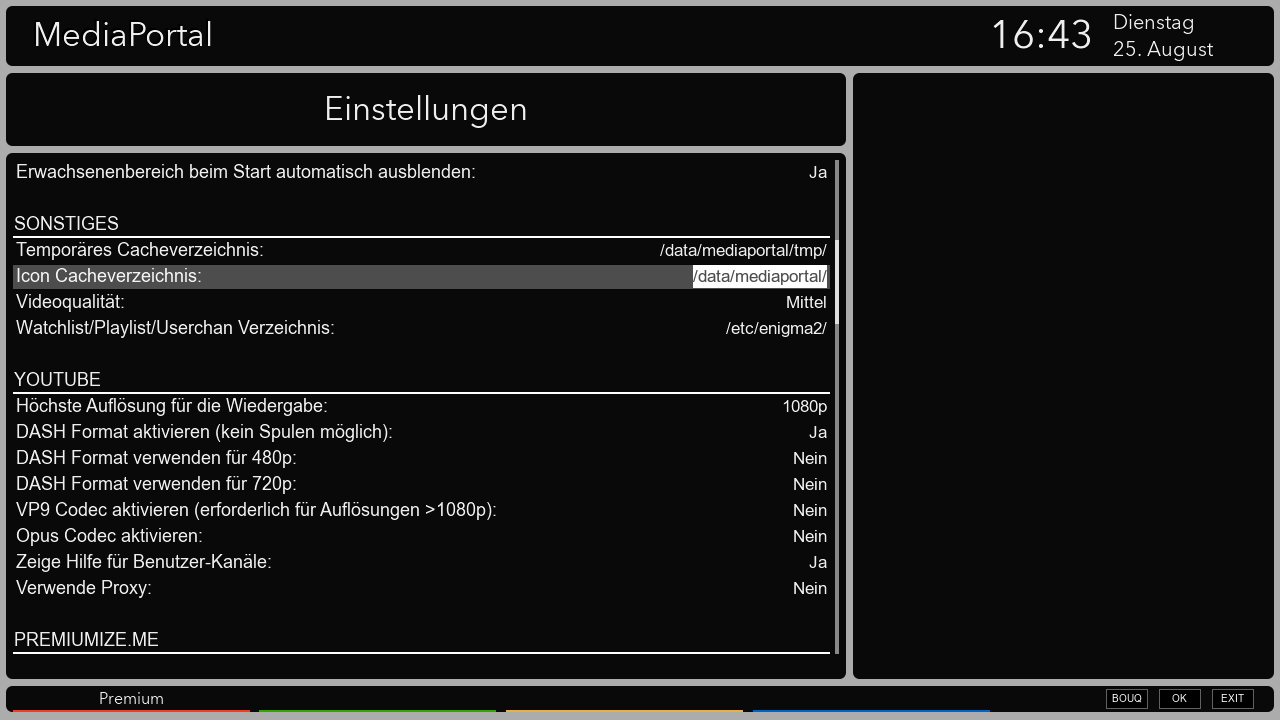This screenshot has height=720, width=1280.
Task: Select DASH Format verwenden für 720p row
Action: [421, 484]
